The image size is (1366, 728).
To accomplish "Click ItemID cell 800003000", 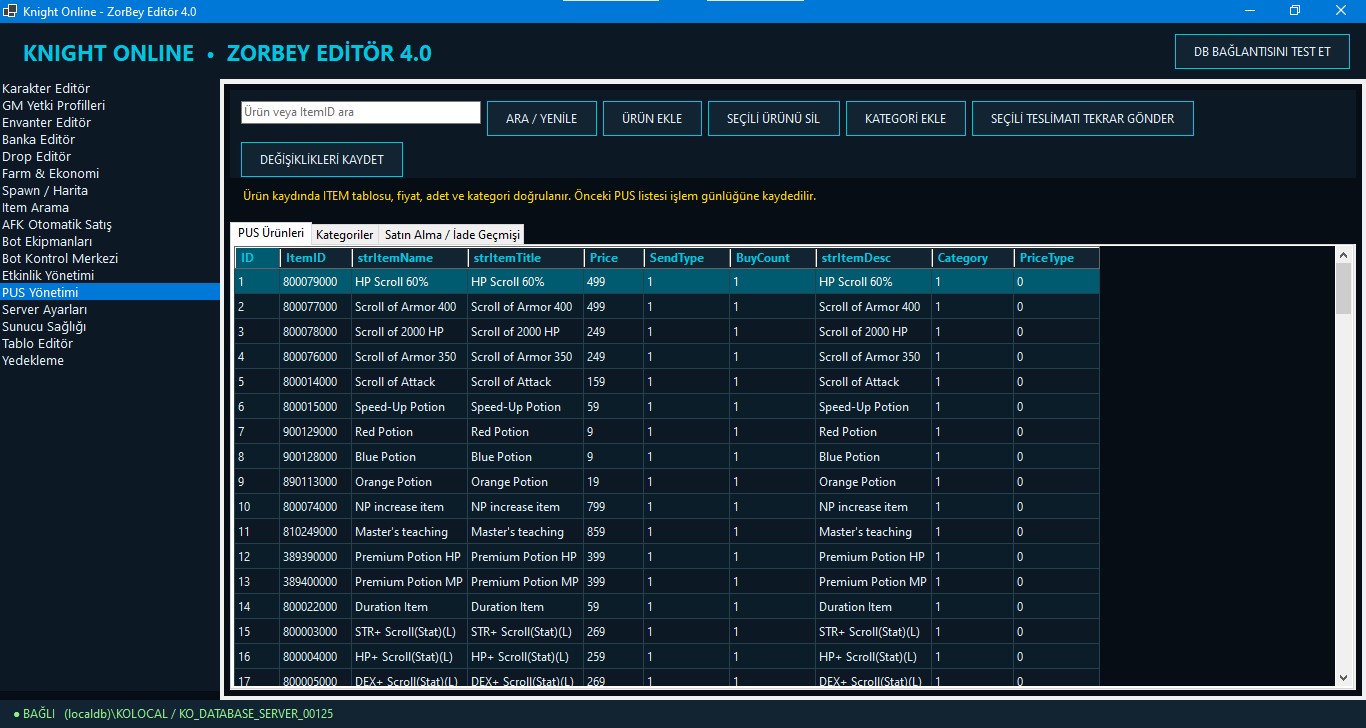I will pyautogui.click(x=316, y=632).
